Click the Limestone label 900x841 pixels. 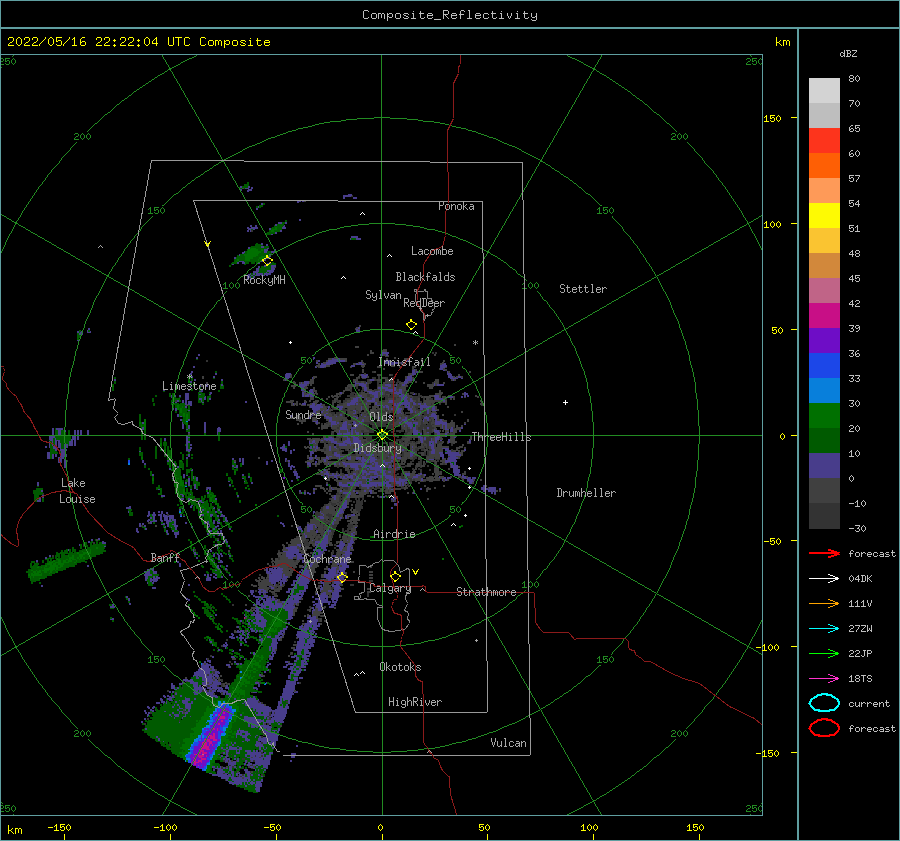(x=189, y=386)
